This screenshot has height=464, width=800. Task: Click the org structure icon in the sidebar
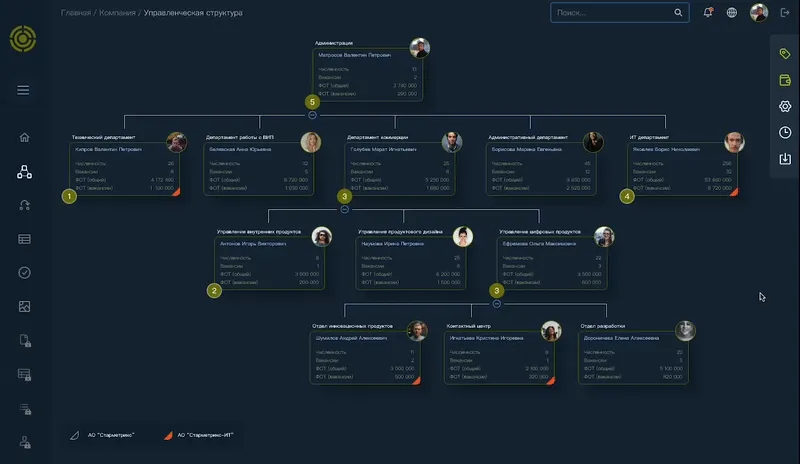click(24, 172)
